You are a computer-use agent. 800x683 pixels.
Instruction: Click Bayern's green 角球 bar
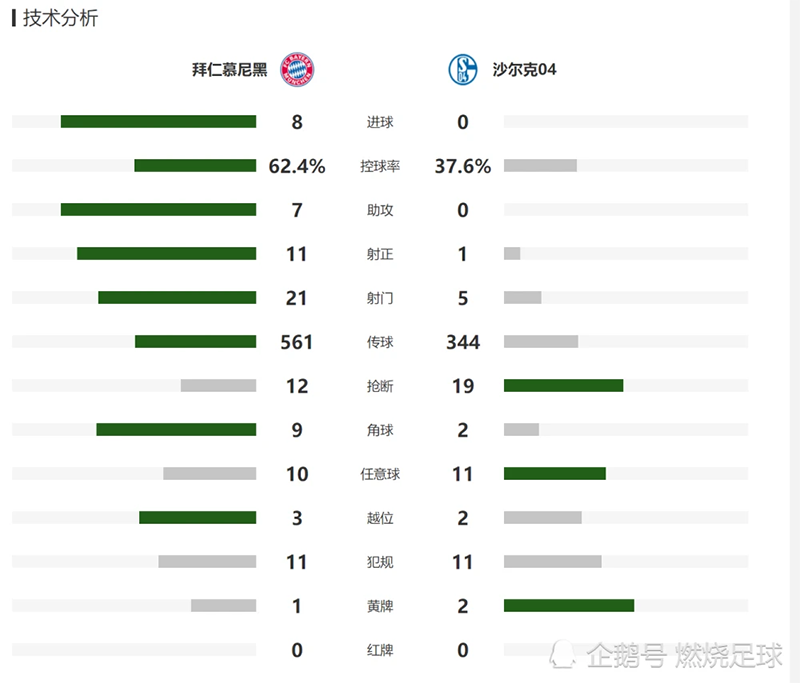tap(176, 430)
